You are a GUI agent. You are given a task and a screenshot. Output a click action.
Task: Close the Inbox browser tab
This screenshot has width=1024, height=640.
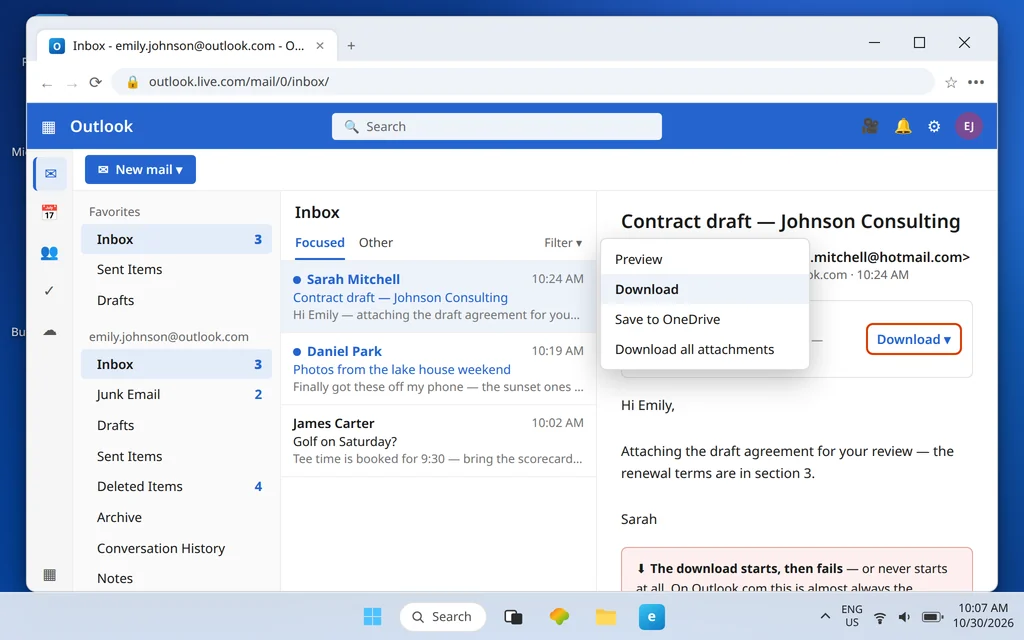[320, 46]
